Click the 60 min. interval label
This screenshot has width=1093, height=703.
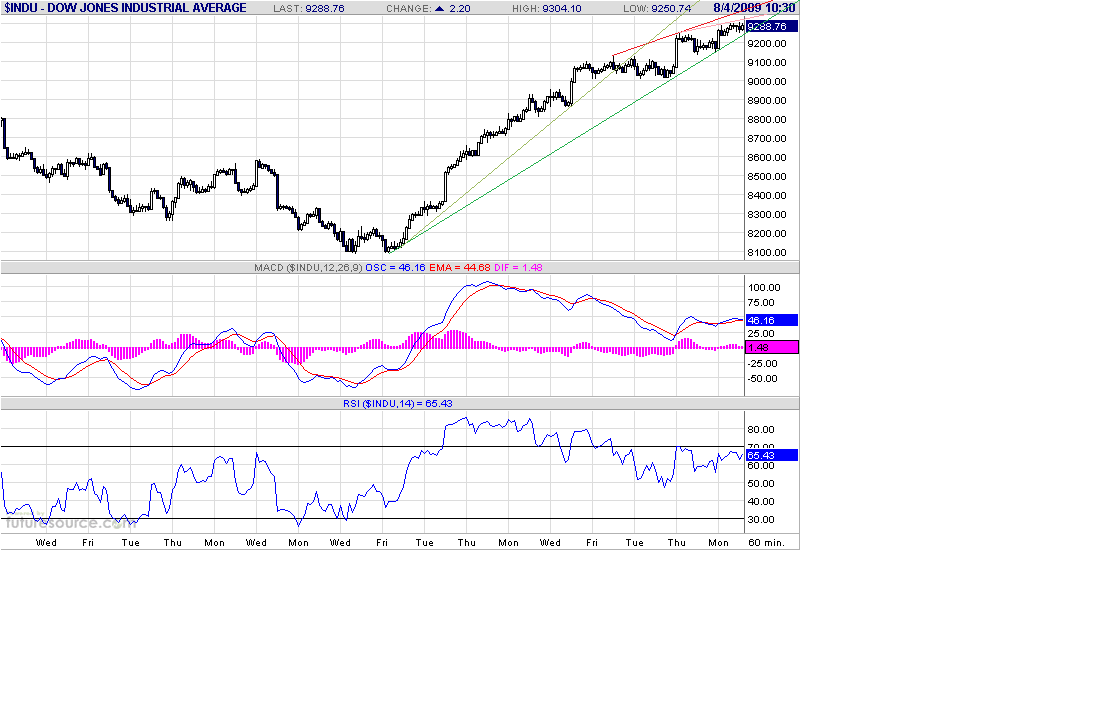766,543
